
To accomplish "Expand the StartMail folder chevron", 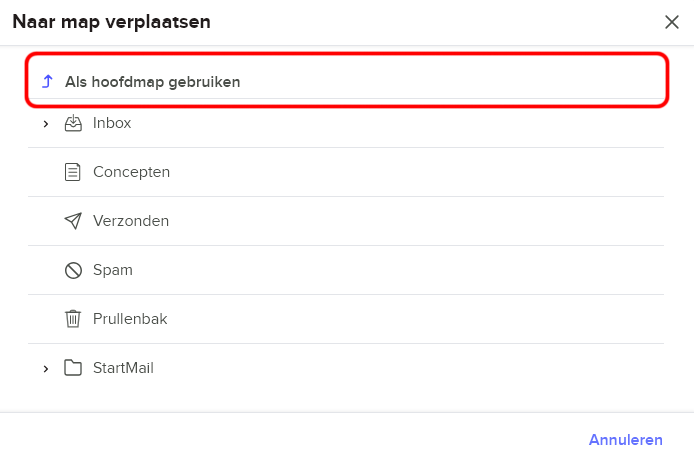I will (46, 369).
